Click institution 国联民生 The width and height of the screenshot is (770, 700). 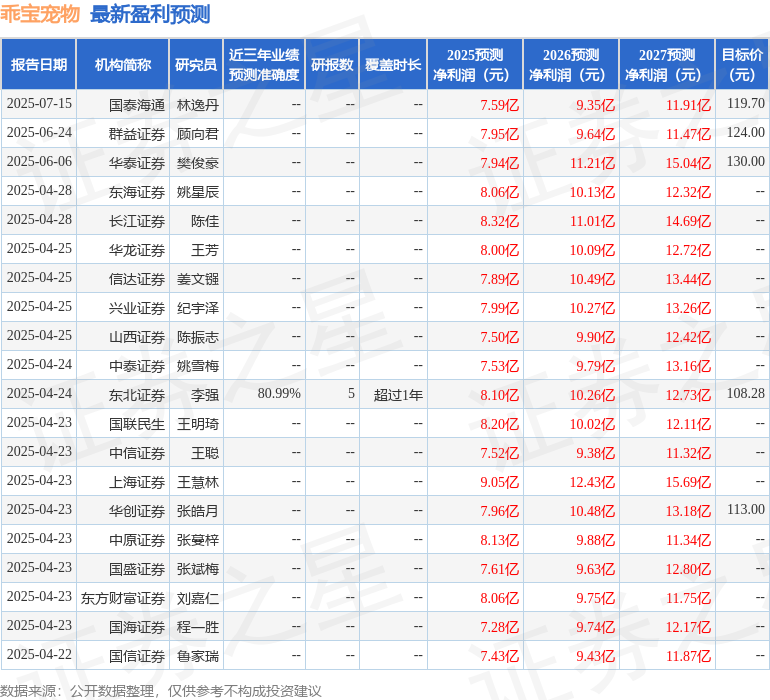[137, 424]
